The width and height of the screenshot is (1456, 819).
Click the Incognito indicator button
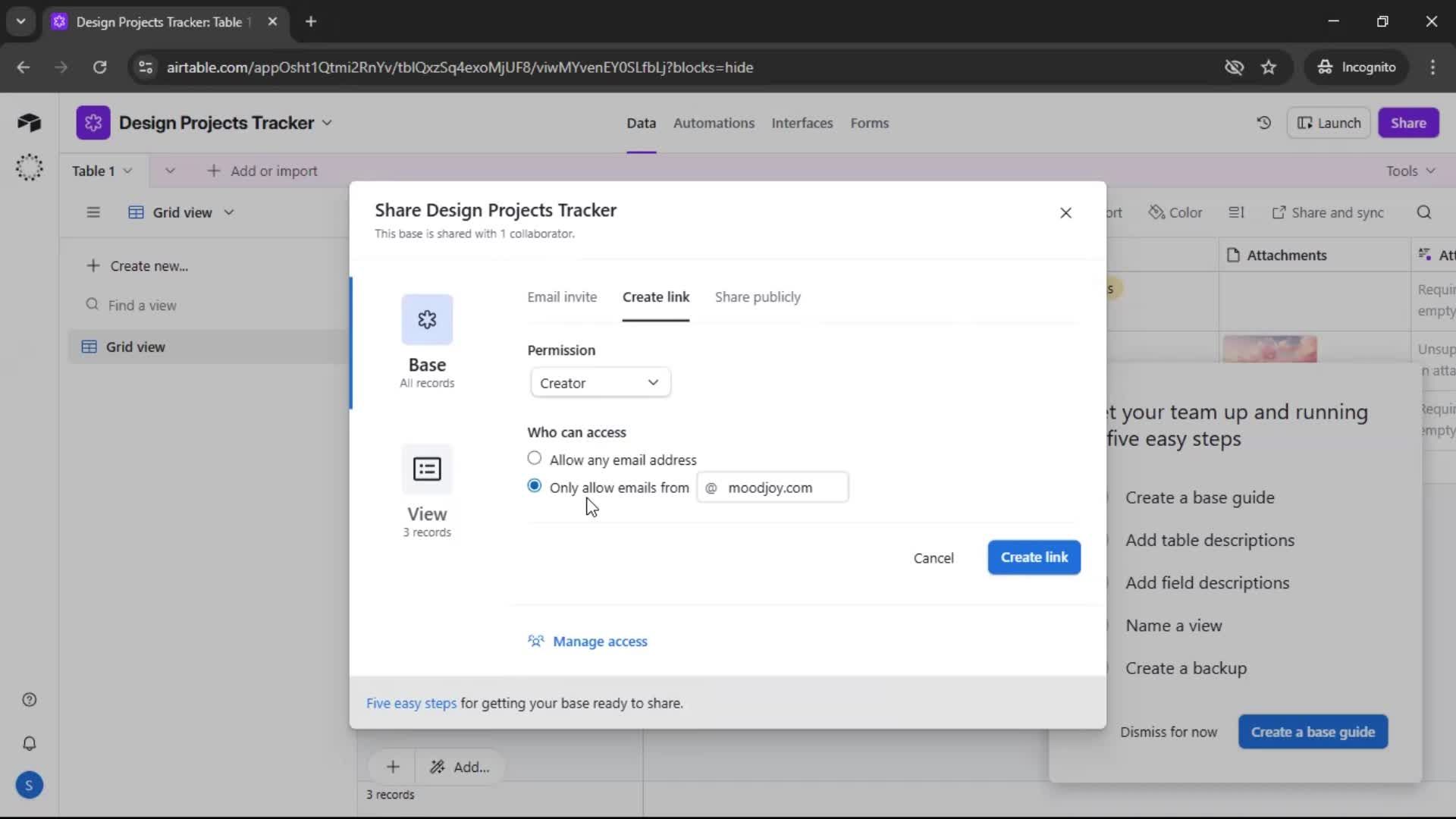1357,67
